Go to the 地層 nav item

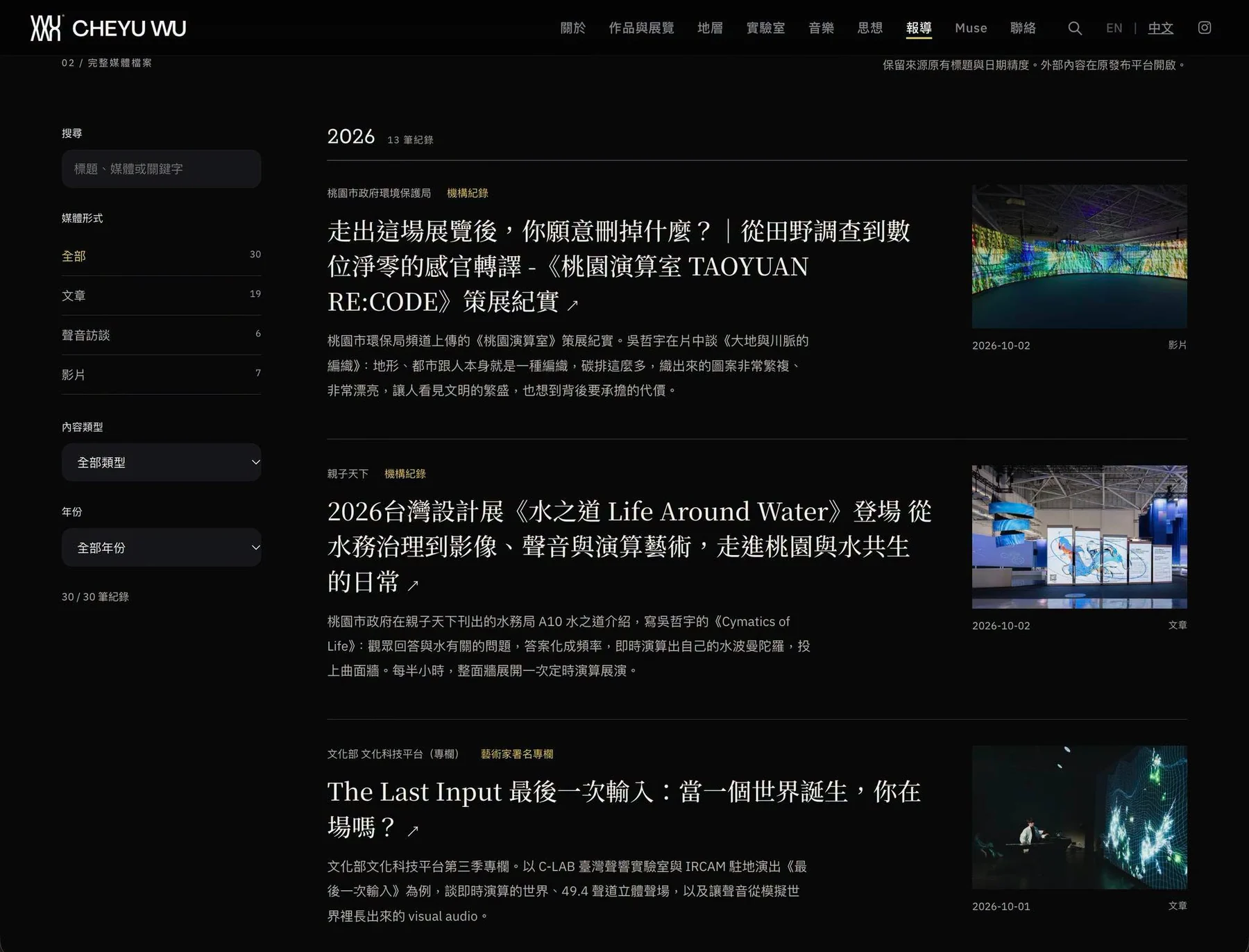710,28
